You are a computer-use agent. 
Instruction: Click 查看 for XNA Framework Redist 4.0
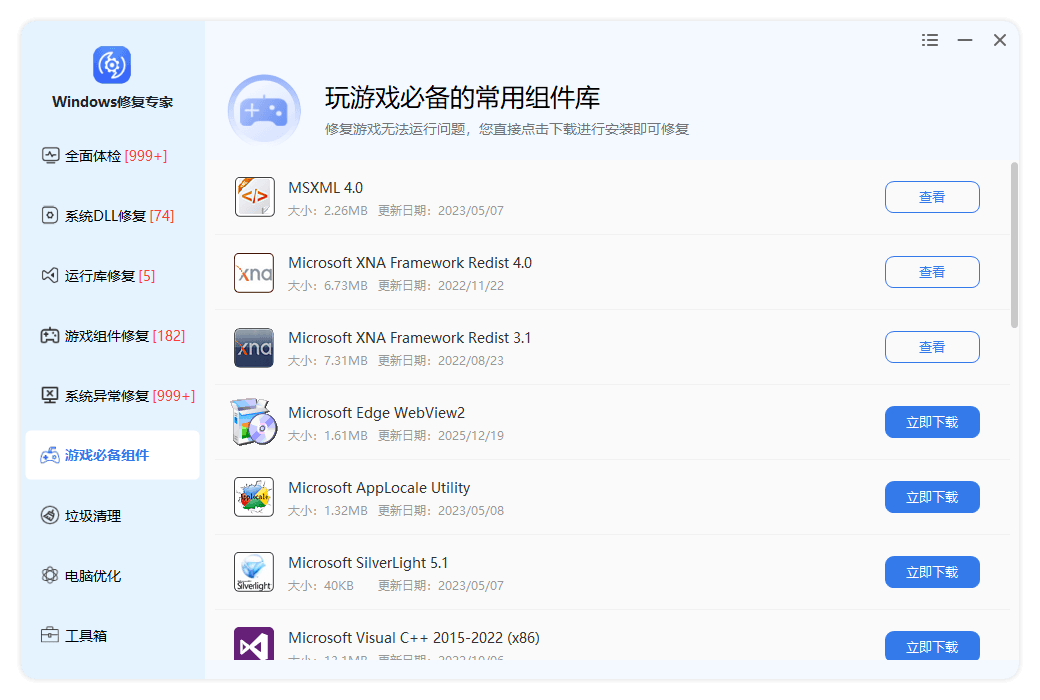932,272
